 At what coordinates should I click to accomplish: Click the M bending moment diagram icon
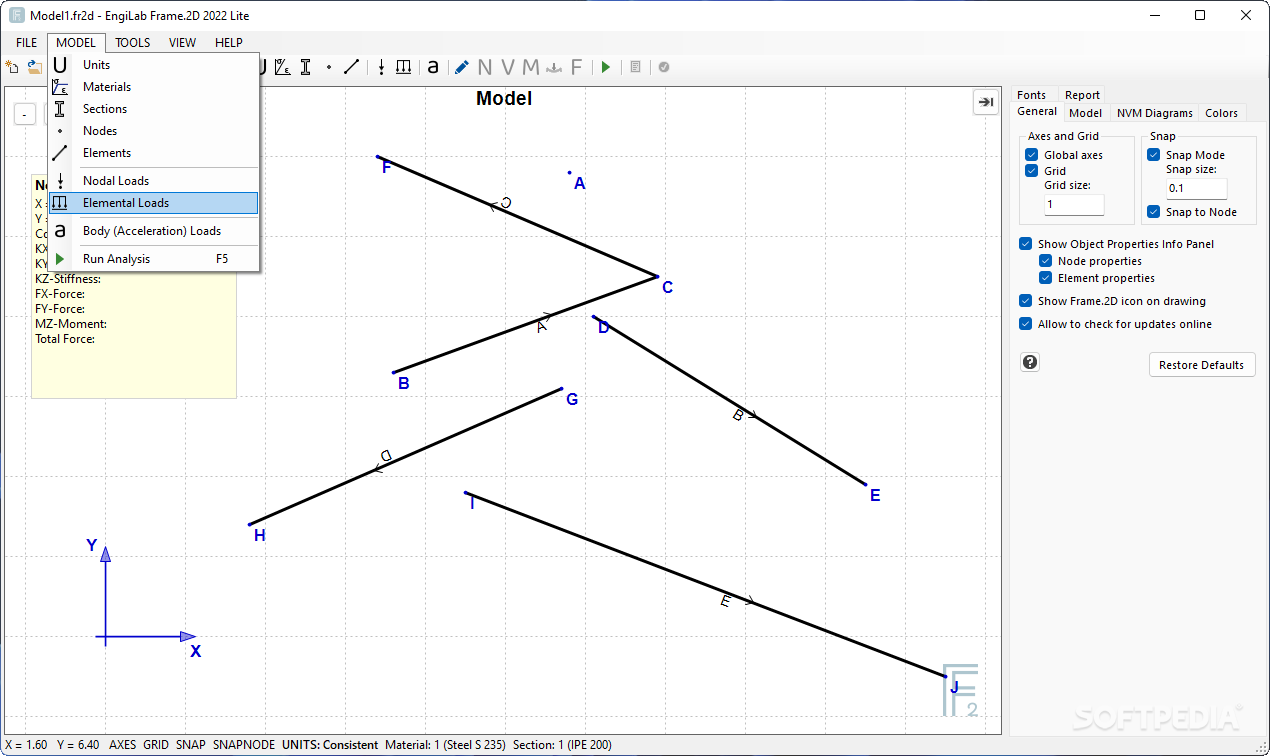[530, 67]
